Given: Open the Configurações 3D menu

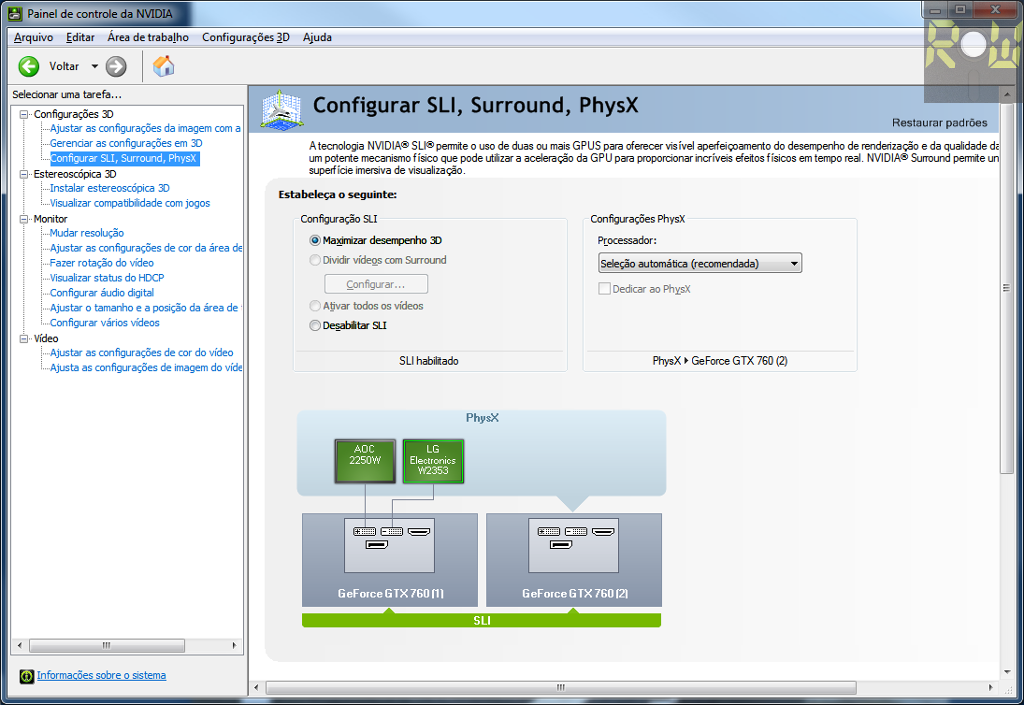Looking at the screenshot, I should click(x=246, y=37).
